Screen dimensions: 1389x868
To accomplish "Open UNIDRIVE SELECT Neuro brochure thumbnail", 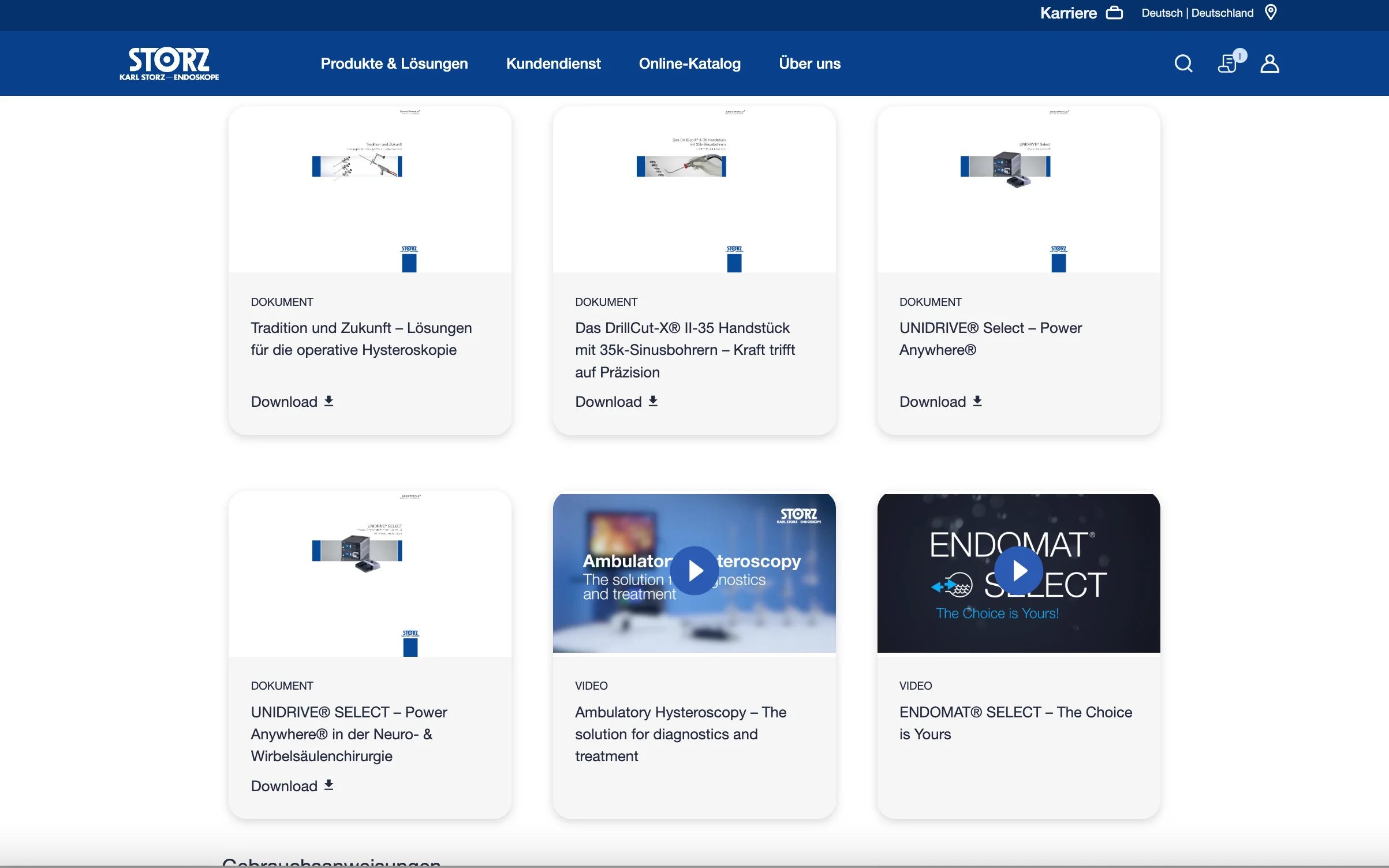I will [370, 573].
